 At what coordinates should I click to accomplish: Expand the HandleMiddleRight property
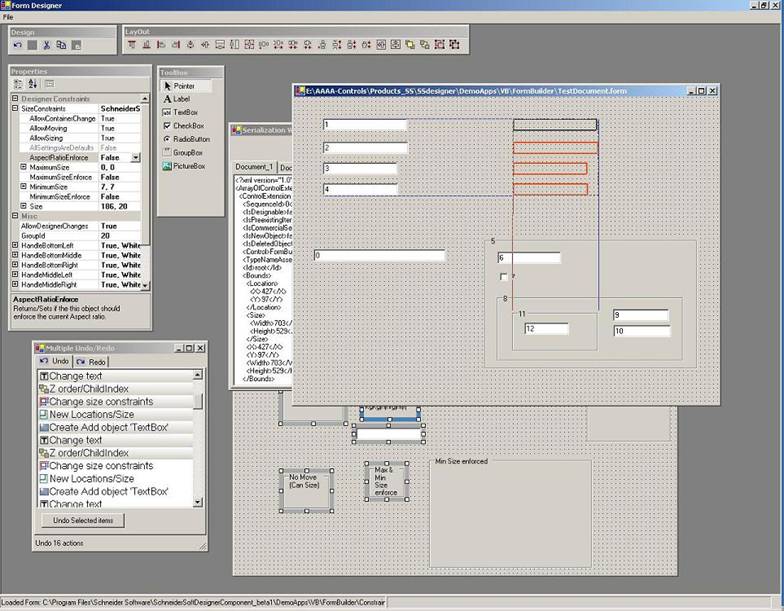(x=15, y=284)
